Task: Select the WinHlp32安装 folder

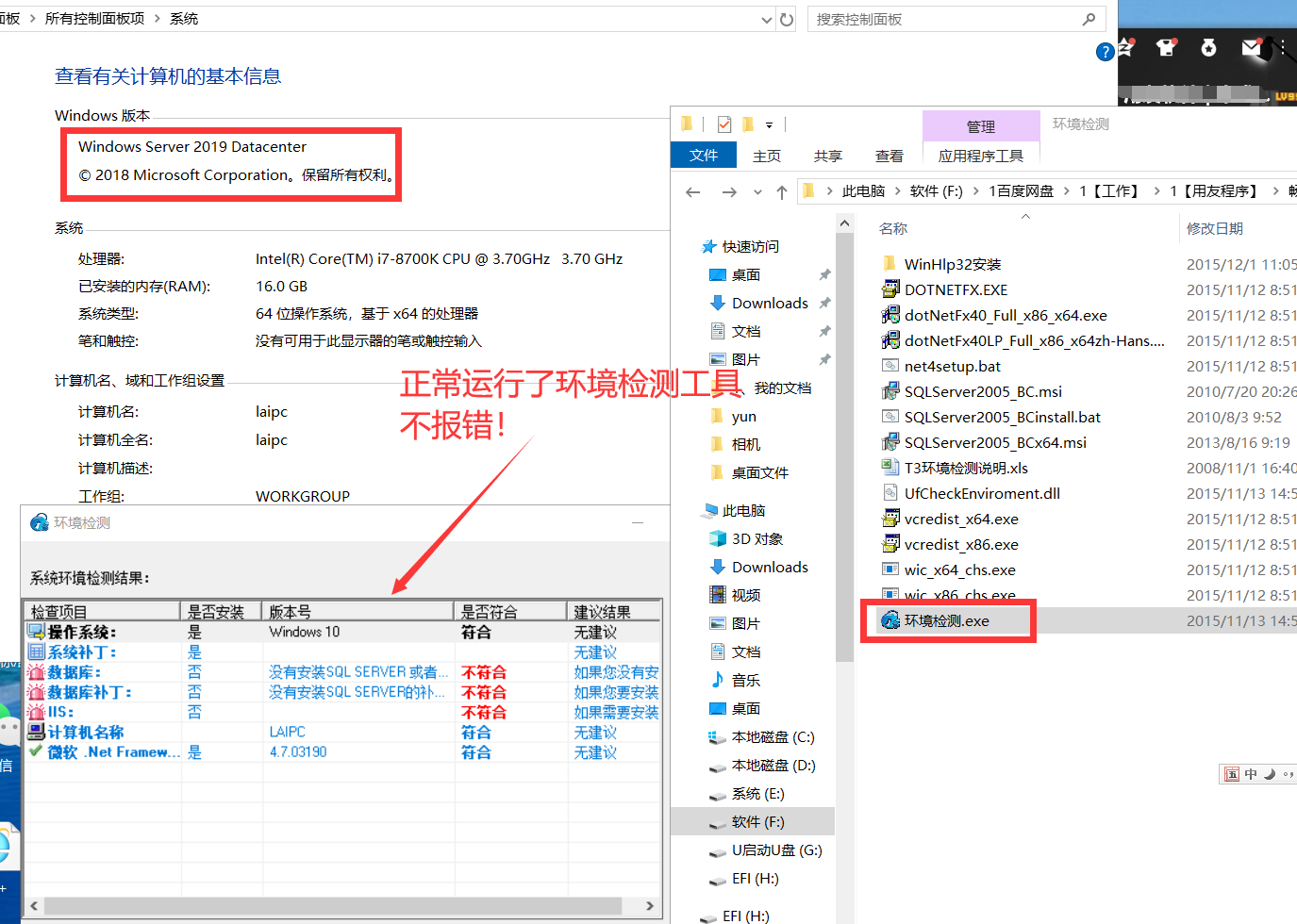Action: coord(953,264)
